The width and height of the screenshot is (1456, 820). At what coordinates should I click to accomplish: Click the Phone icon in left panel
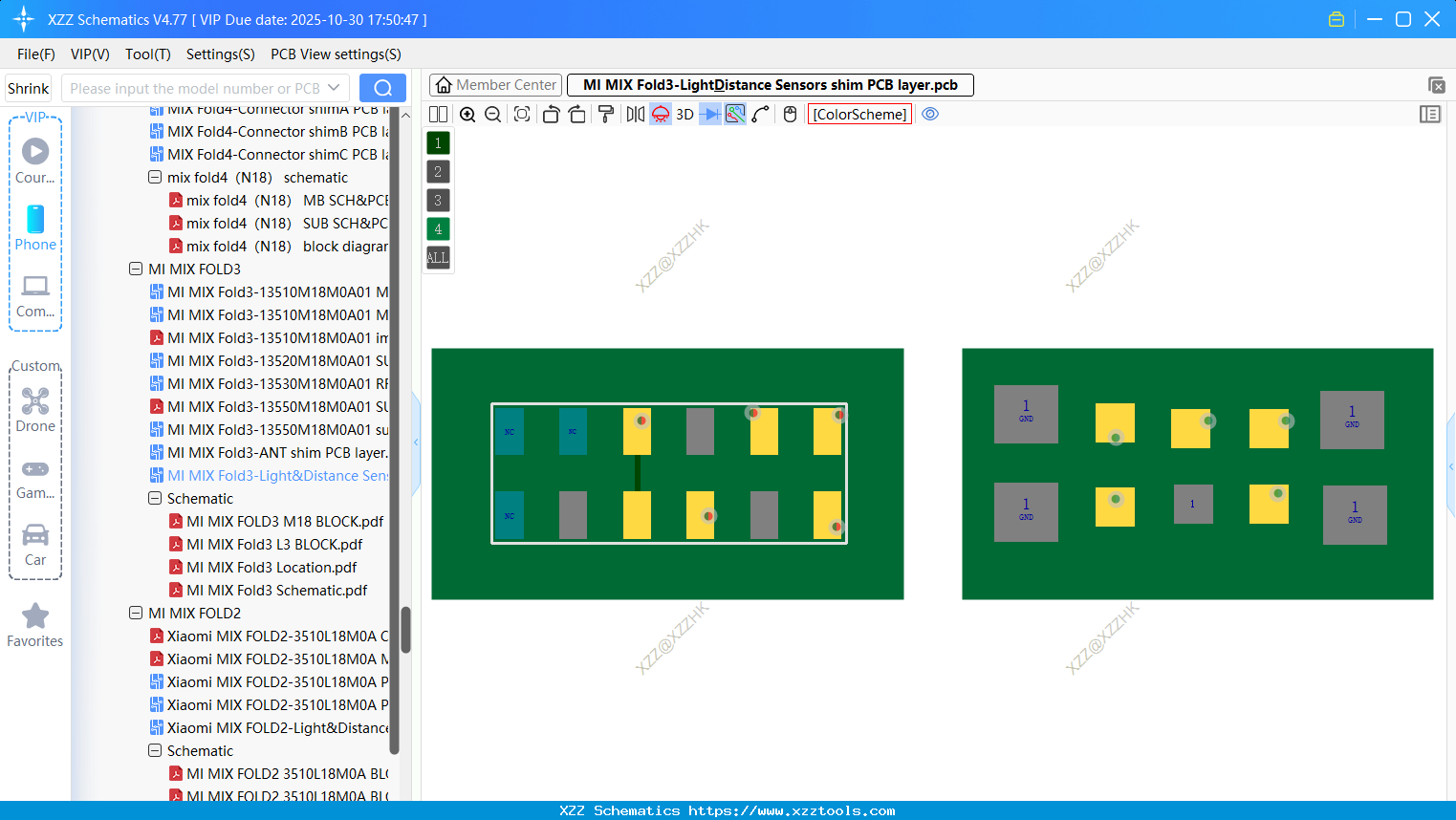click(35, 220)
